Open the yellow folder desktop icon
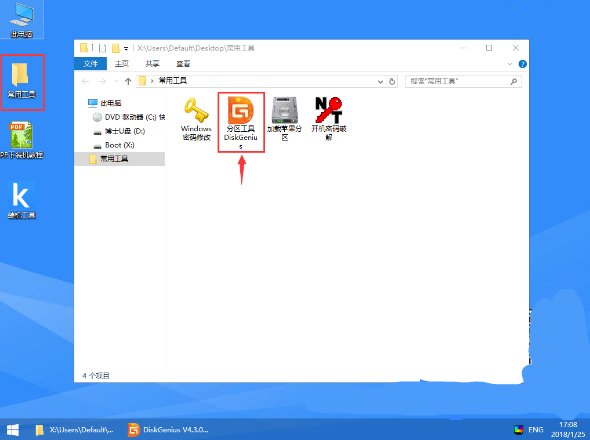 tap(22, 81)
